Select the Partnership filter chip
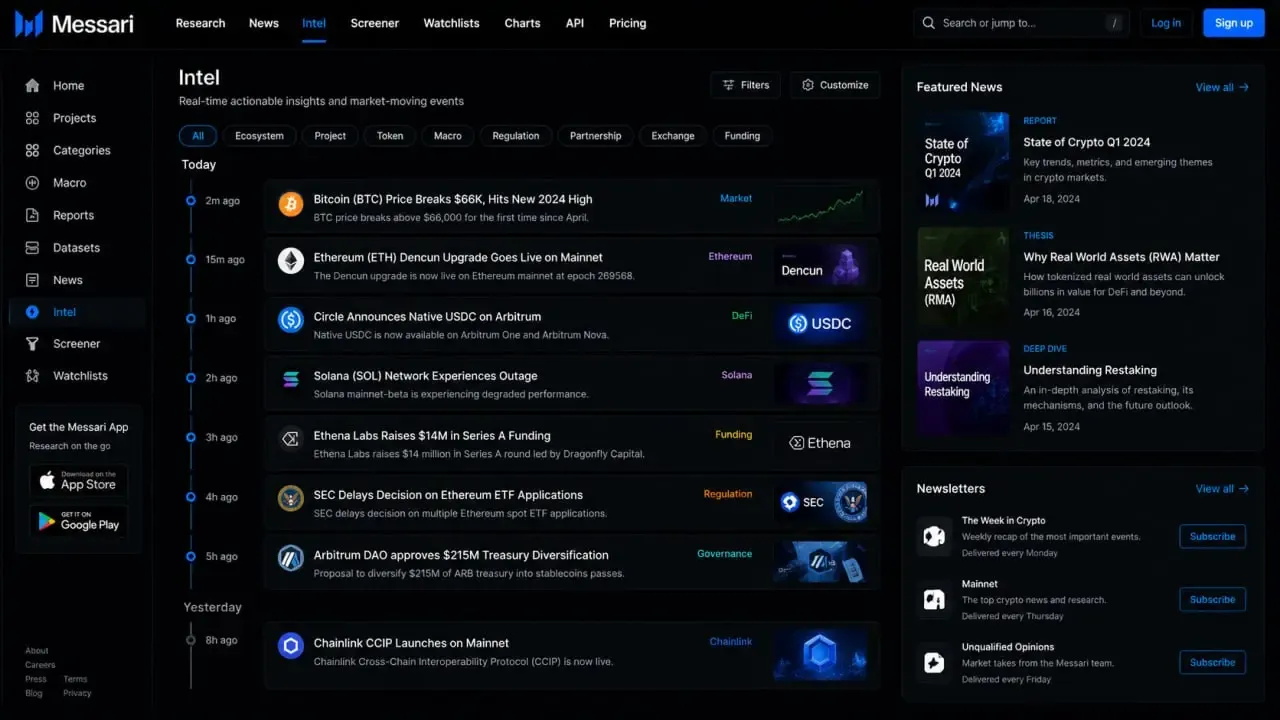 (596, 136)
